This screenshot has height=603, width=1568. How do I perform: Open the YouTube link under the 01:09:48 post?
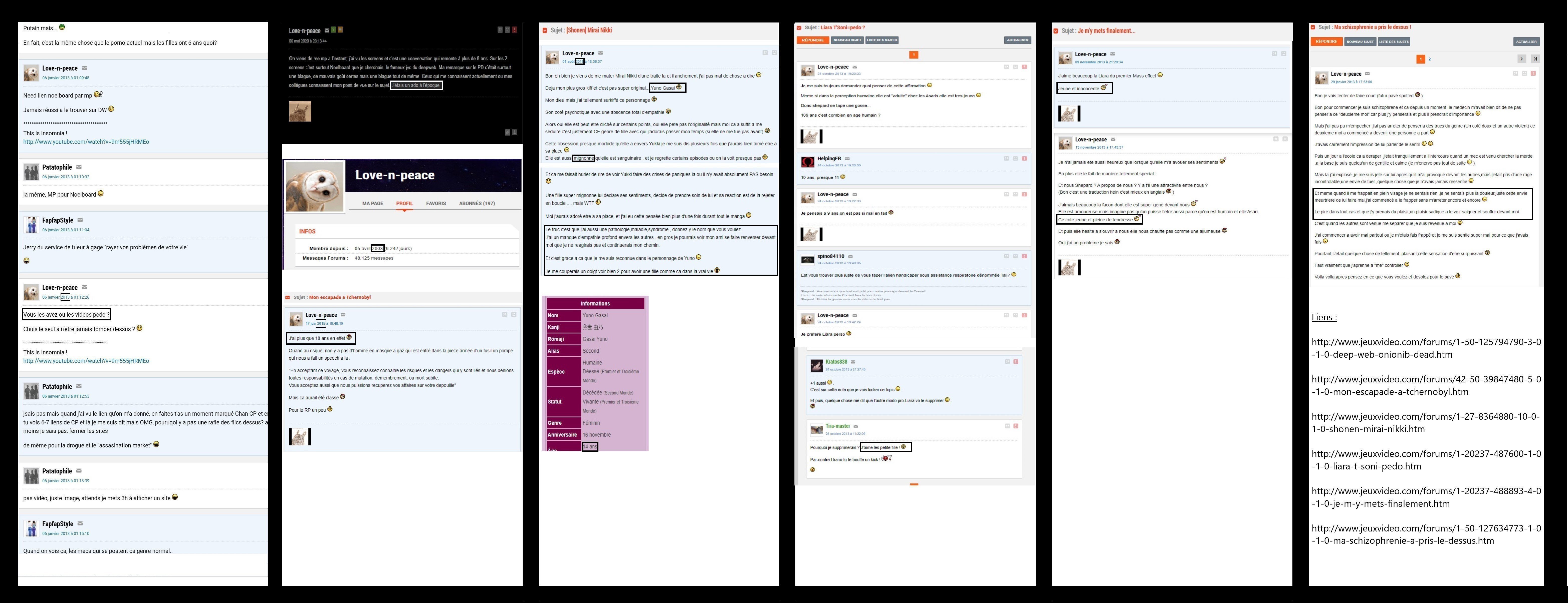click(x=86, y=142)
